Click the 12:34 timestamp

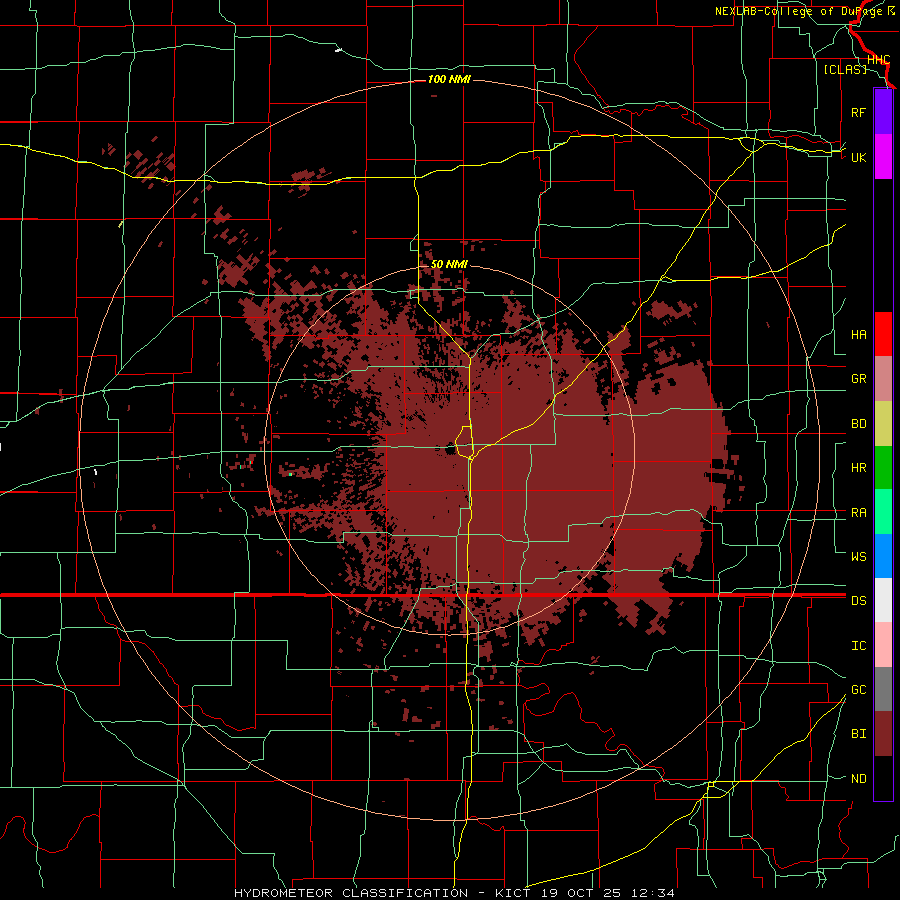[653, 893]
